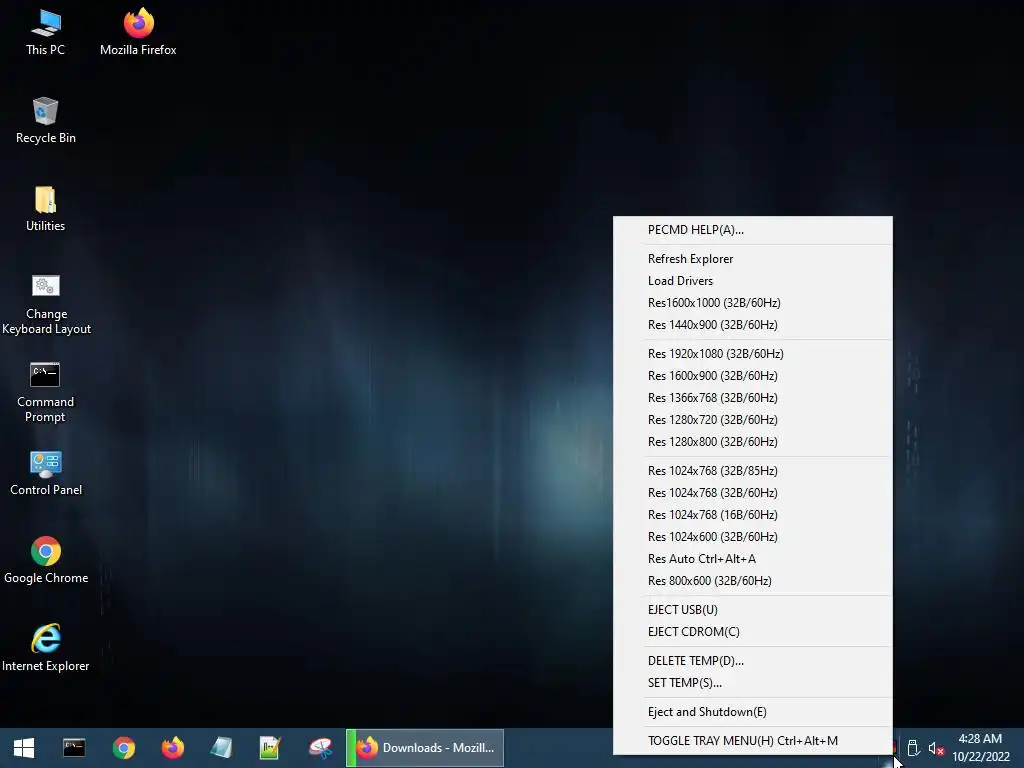Choose Eject and Shutdown(E)
This screenshot has height=768, width=1024.
pos(752,712)
